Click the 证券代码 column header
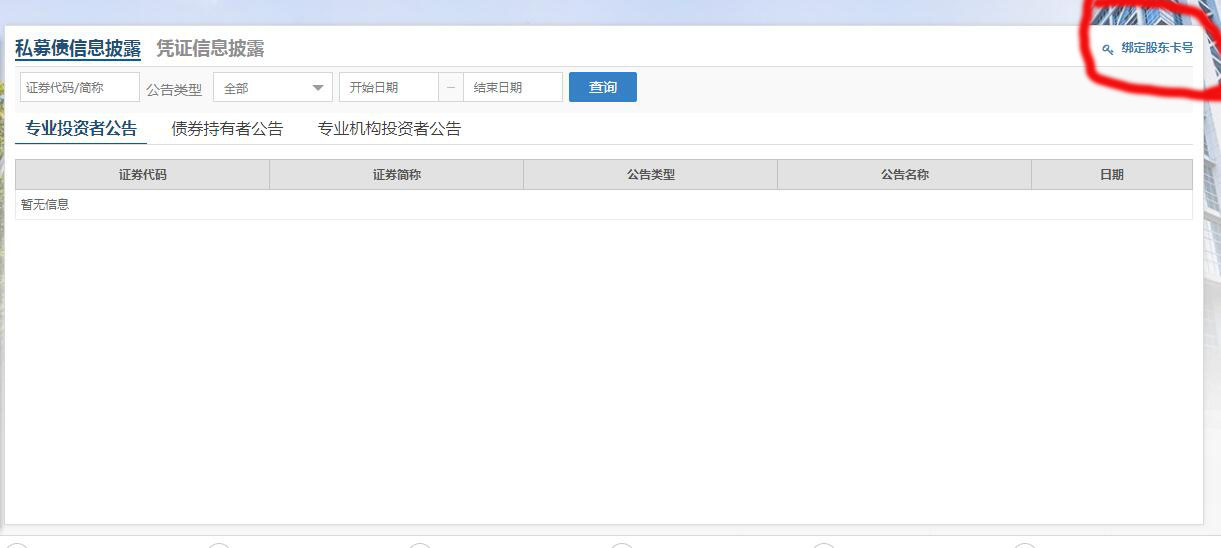1221x548 pixels. (x=143, y=175)
